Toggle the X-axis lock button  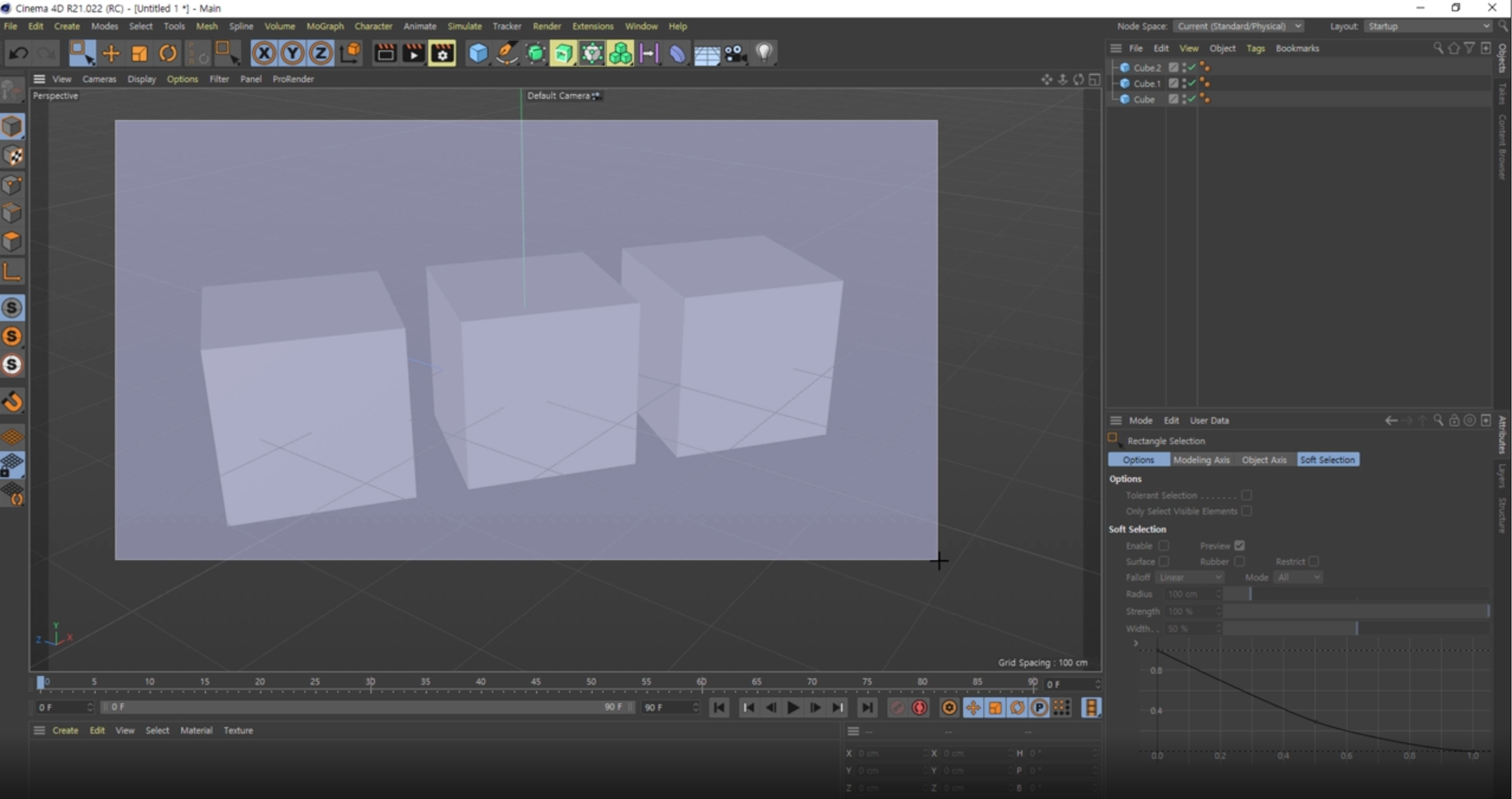click(x=264, y=54)
